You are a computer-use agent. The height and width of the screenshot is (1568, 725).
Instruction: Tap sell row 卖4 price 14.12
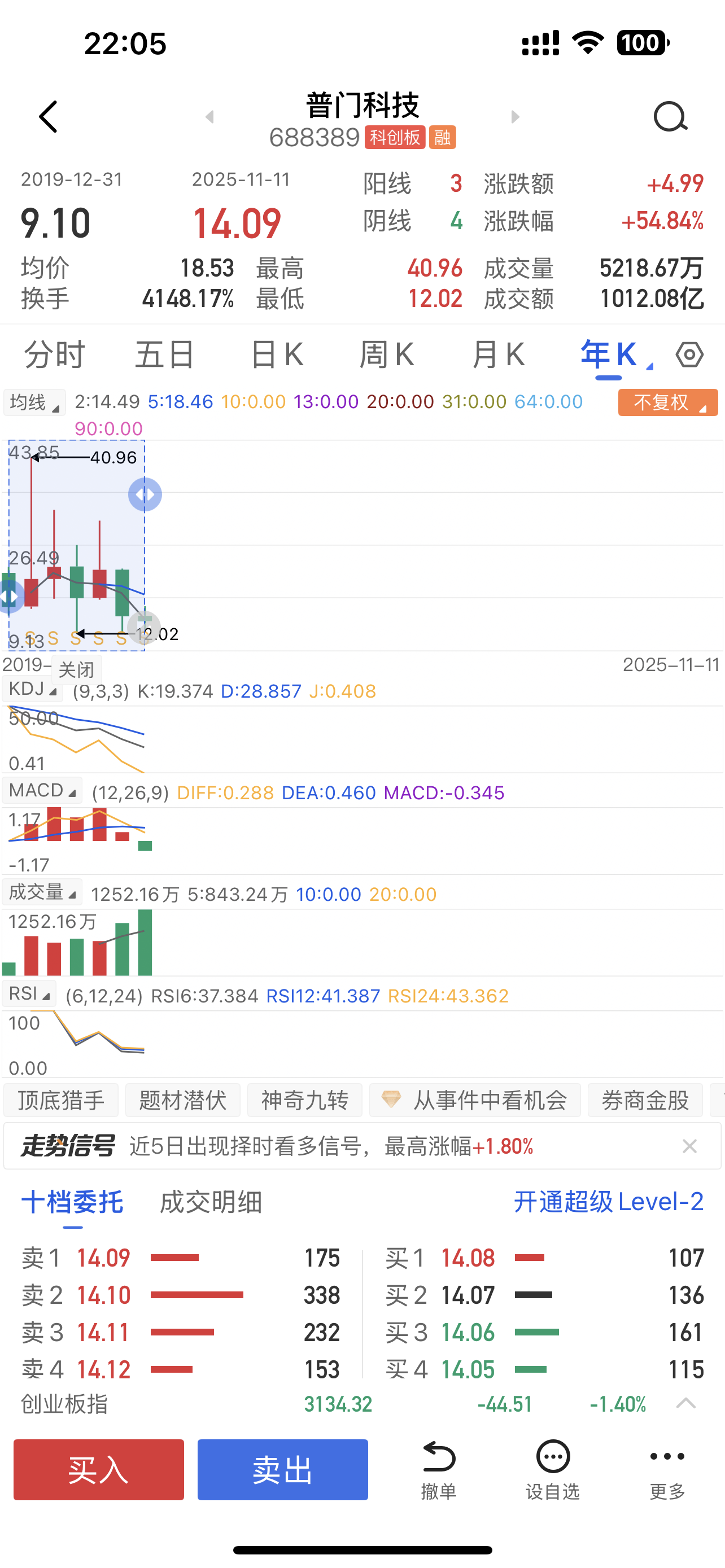coord(103,1369)
